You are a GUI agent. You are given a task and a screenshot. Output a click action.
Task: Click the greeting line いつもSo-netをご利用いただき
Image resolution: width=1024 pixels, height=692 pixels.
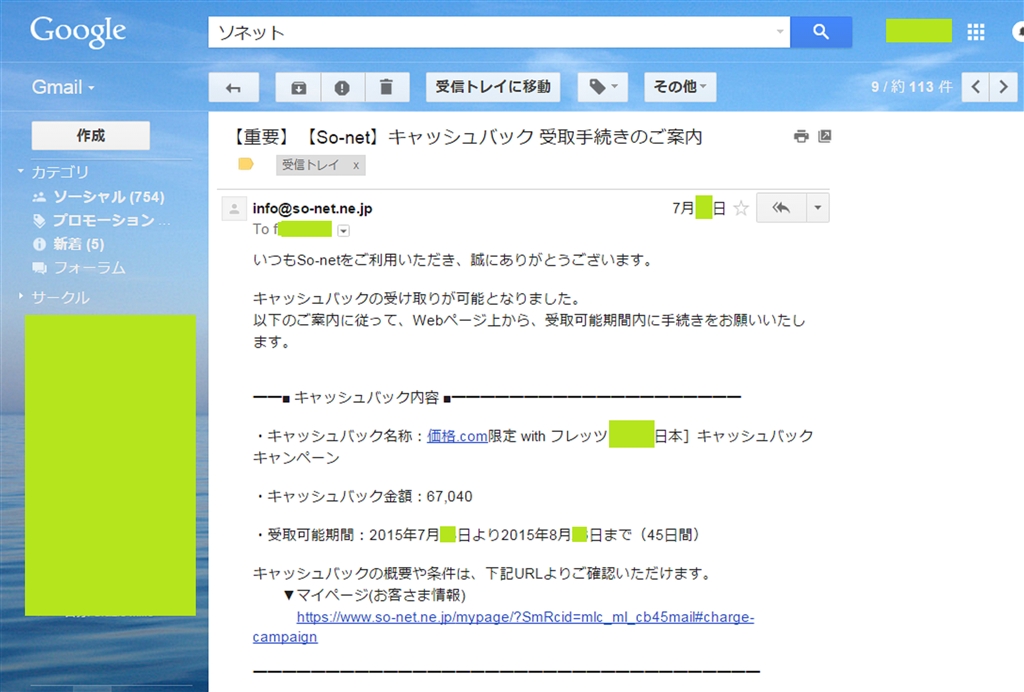(x=454, y=260)
